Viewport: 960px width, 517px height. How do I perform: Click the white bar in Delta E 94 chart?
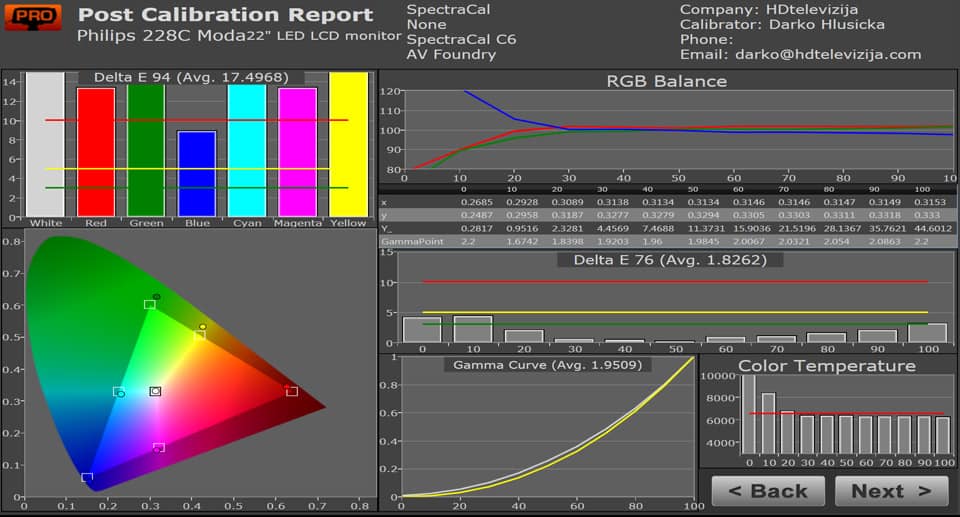tap(45, 145)
